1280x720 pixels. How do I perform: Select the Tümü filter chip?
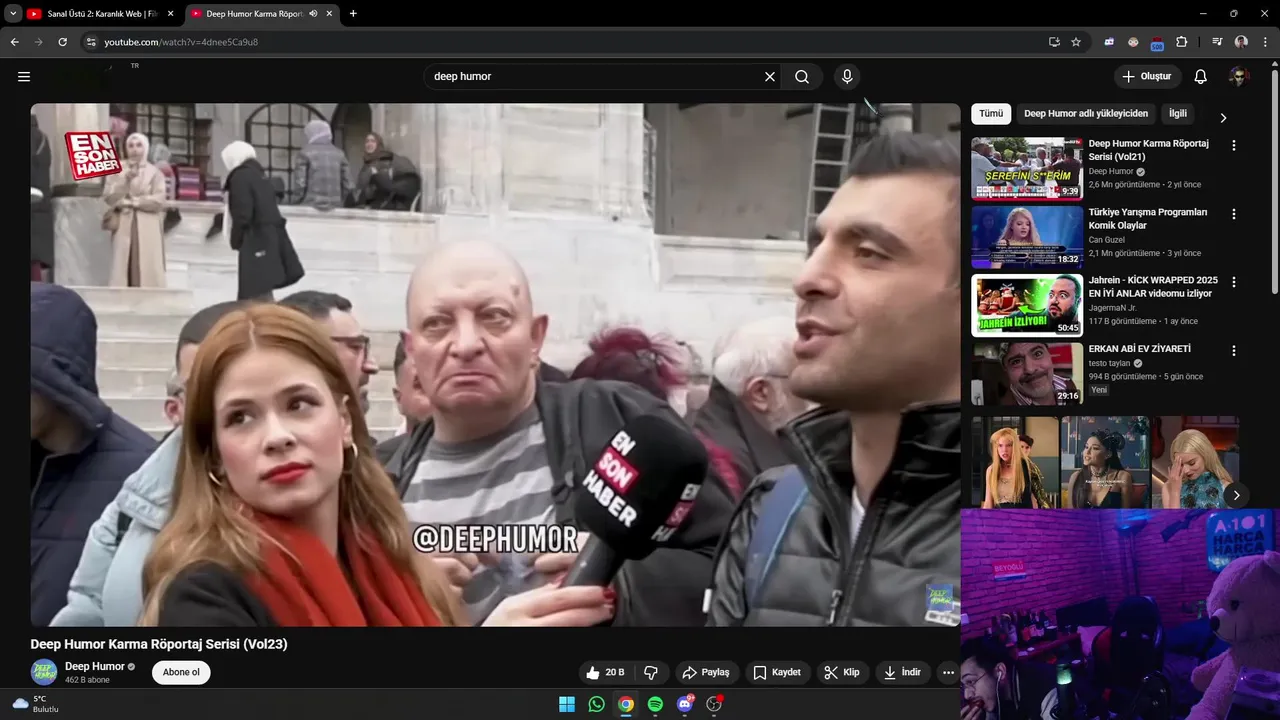(991, 114)
